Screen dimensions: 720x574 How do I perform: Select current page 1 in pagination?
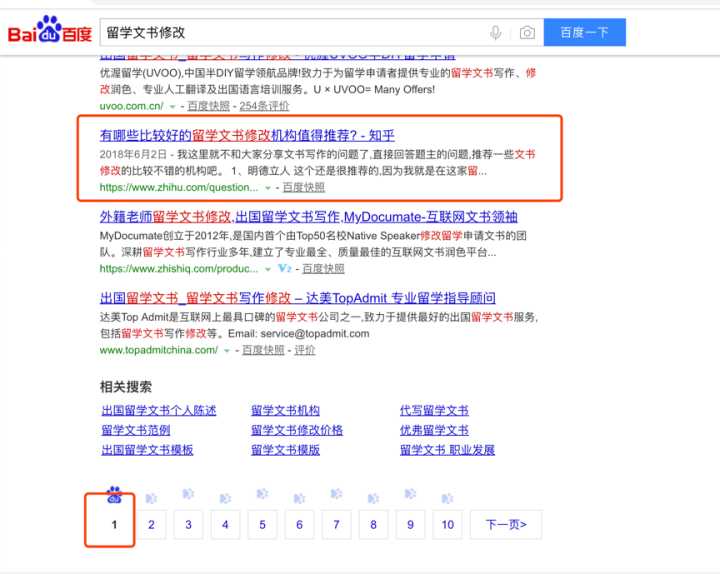[x=114, y=524]
